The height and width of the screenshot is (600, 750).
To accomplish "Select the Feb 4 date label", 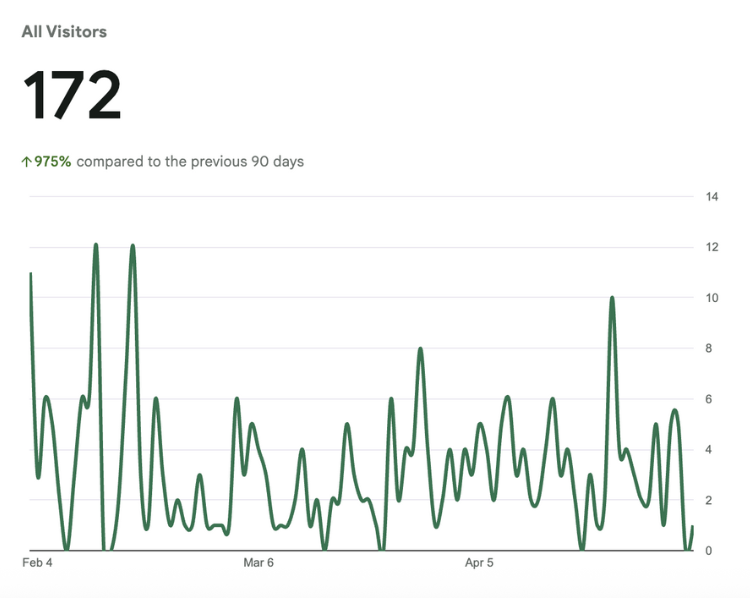I will pos(37,563).
